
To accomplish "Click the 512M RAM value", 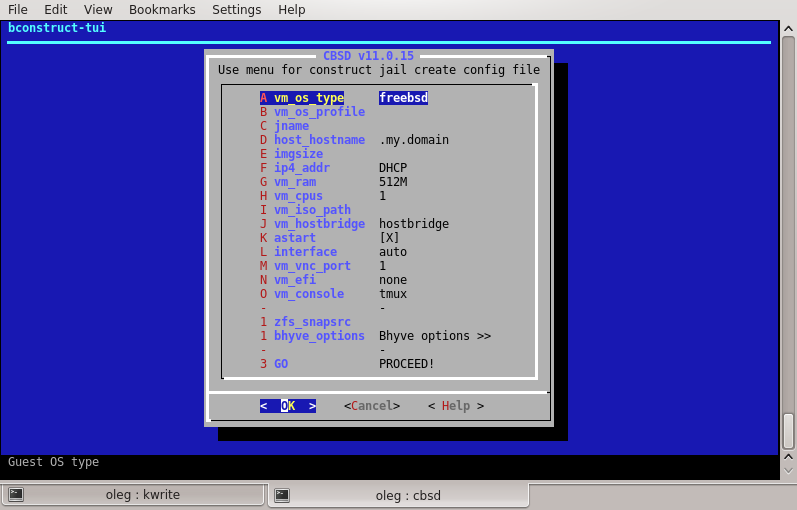I will pos(393,182).
